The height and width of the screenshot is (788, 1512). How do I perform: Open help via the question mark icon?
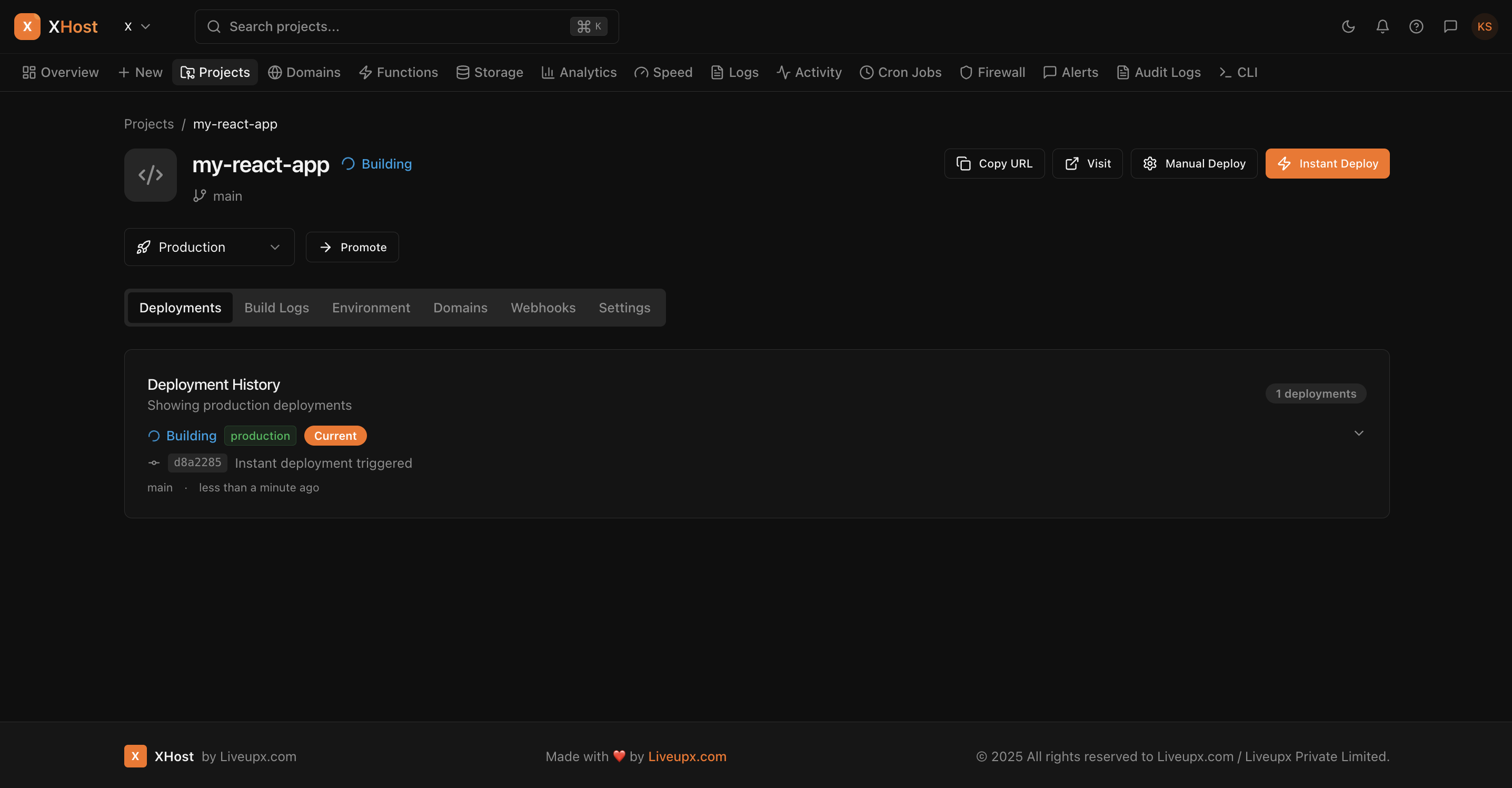pyautogui.click(x=1416, y=26)
